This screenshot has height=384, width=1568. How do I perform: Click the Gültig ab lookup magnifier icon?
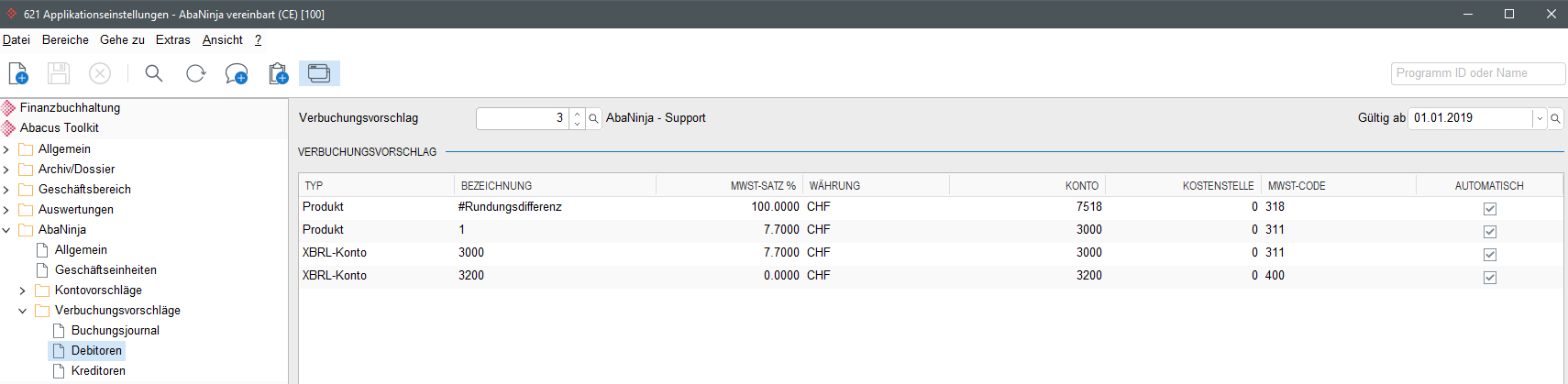click(x=1555, y=118)
